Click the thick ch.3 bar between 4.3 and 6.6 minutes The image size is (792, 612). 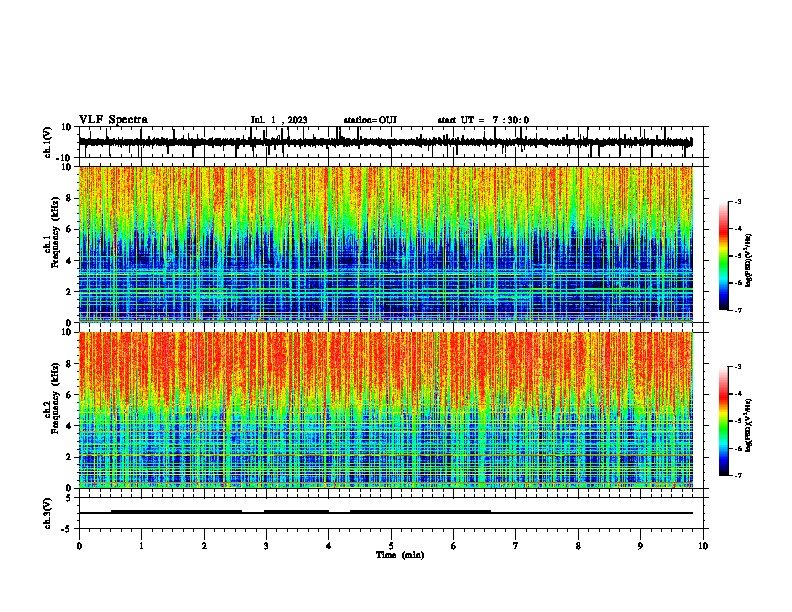(x=420, y=512)
